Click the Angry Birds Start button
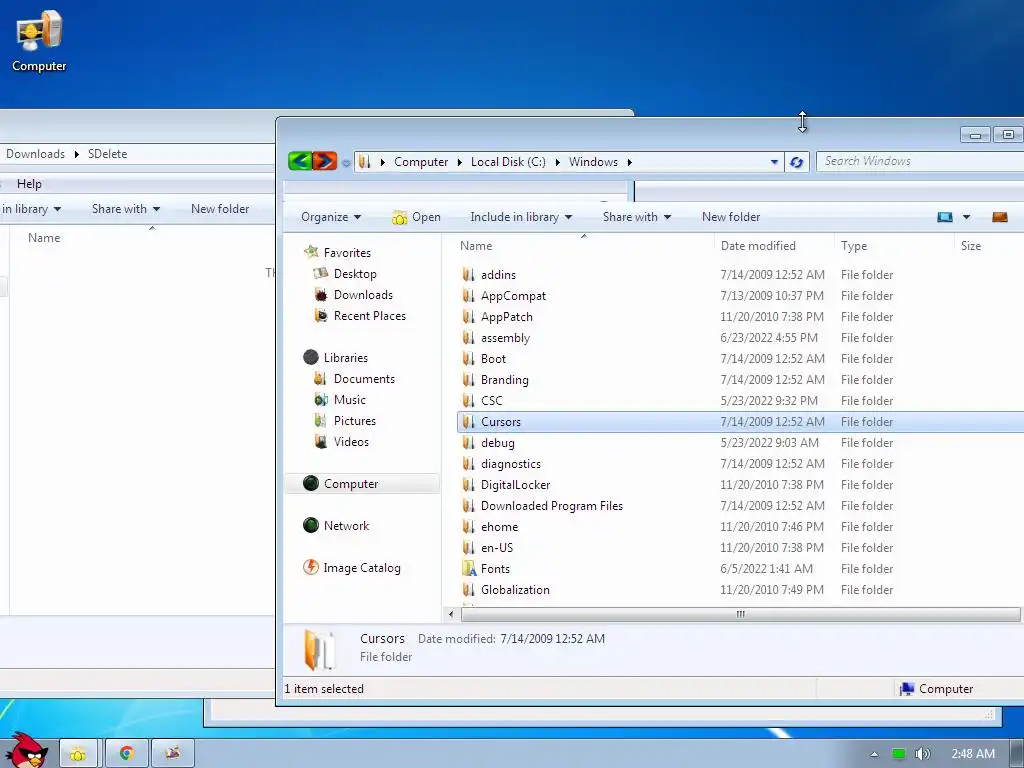This screenshot has width=1024, height=768. pyautogui.click(x=27, y=750)
